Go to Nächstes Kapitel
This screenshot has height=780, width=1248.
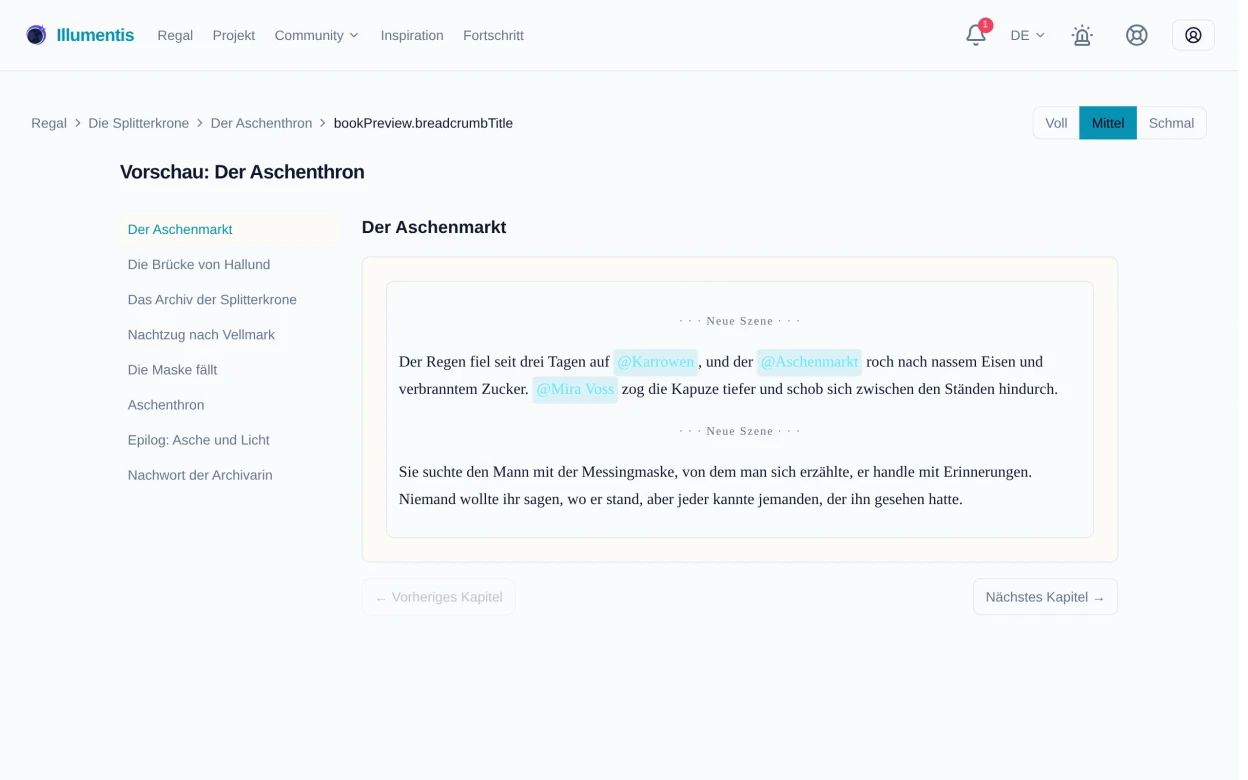coord(1045,597)
